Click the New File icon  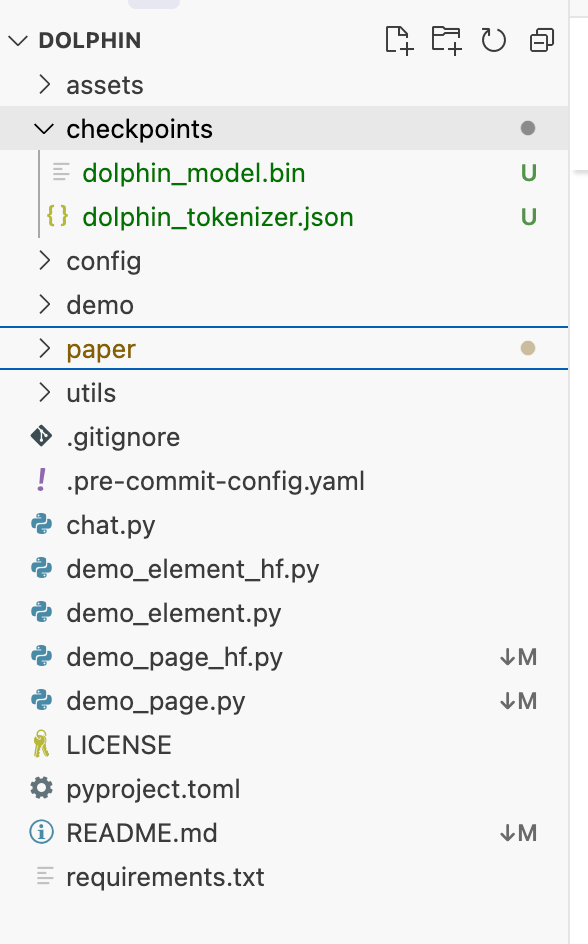point(399,41)
